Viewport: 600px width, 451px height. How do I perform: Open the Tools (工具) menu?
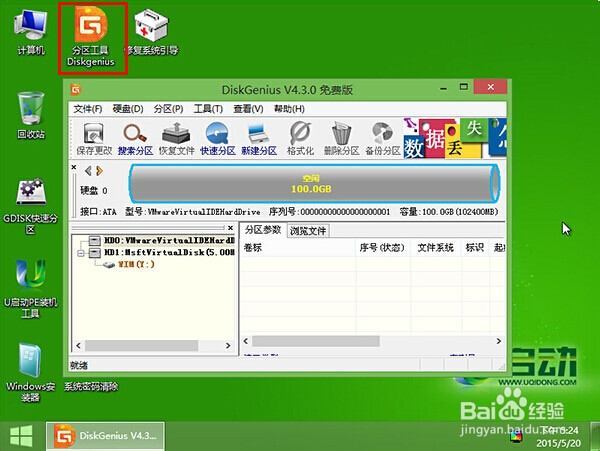pyautogui.click(x=208, y=109)
